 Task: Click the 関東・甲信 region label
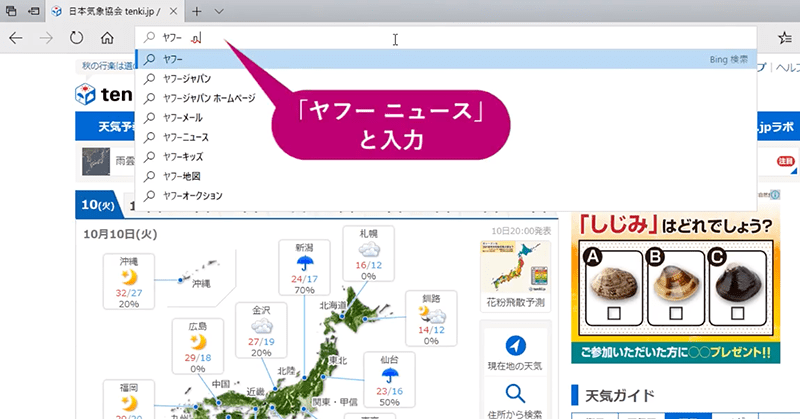(x=335, y=402)
